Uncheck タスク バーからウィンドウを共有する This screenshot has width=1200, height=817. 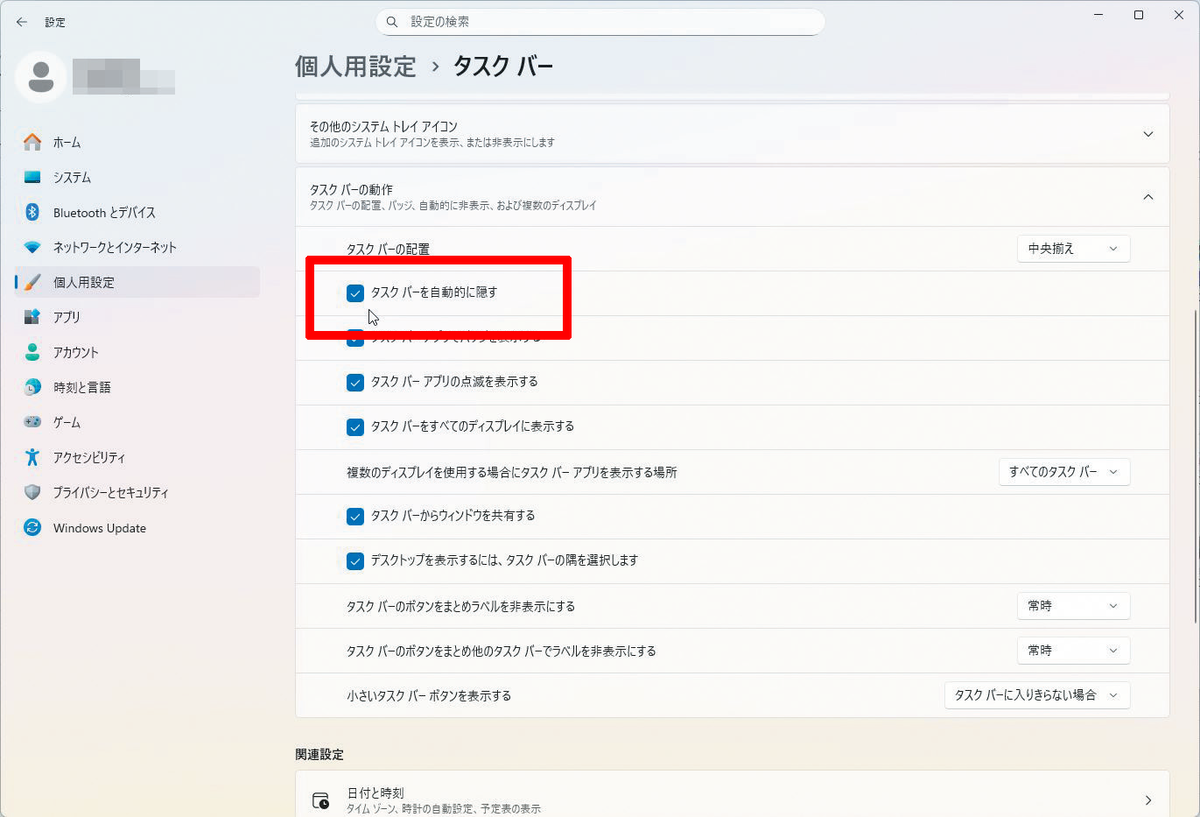coord(355,516)
